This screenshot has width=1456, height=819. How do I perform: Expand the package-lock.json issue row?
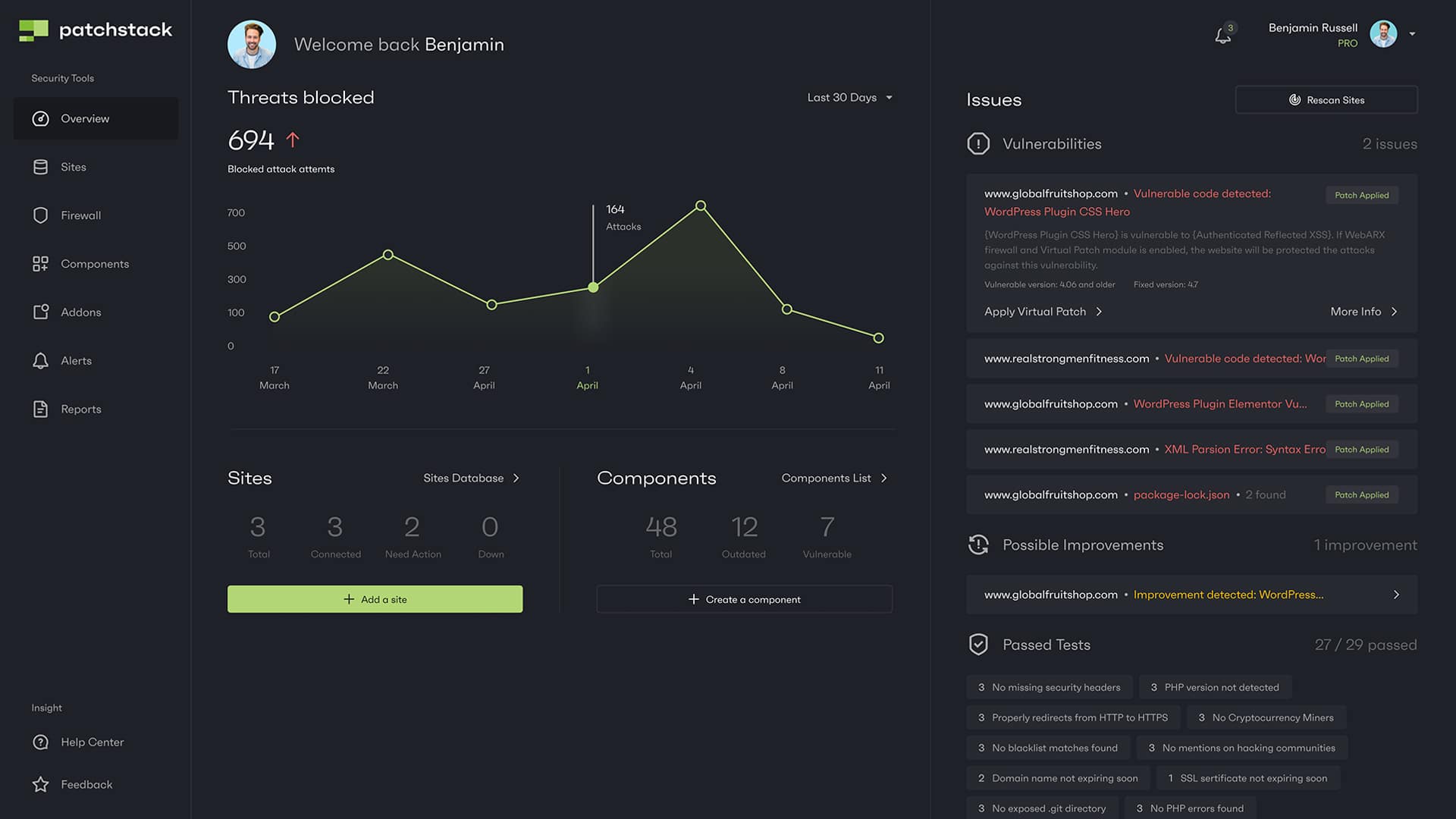[x=1191, y=495]
